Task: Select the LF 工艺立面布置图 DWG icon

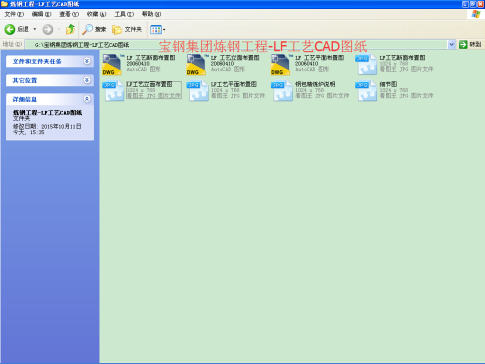Action: (196, 65)
